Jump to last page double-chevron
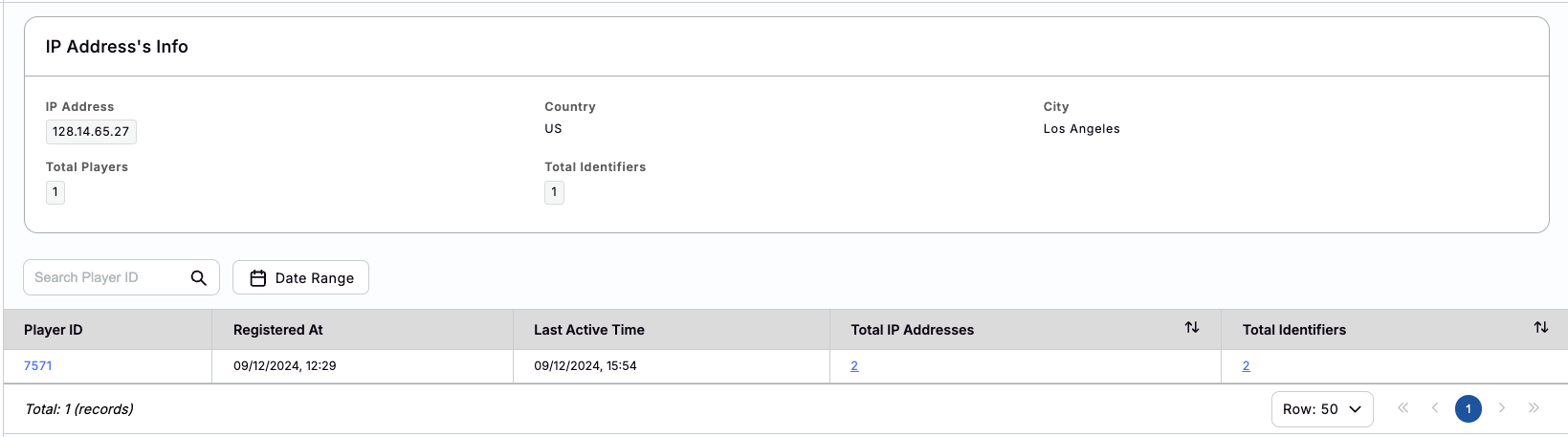Viewport: 1568px width, 437px height. coord(1534,408)
